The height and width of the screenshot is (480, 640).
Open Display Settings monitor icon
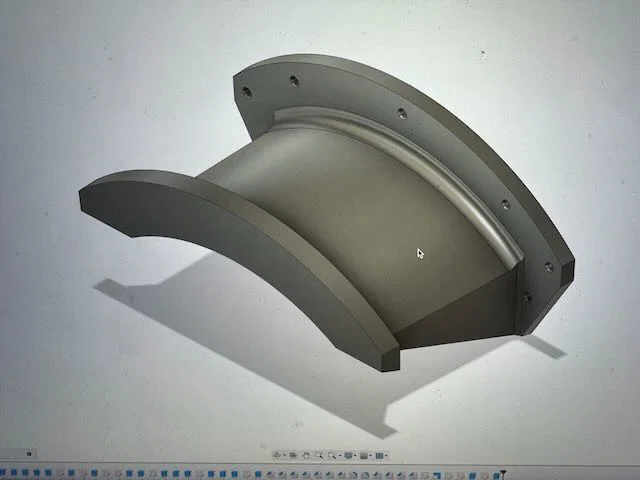tap(348, 455)
